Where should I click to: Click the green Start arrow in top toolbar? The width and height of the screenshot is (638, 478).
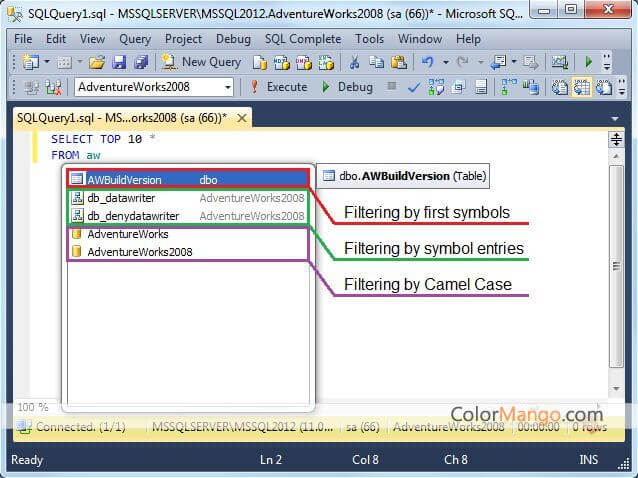(588, 62)
